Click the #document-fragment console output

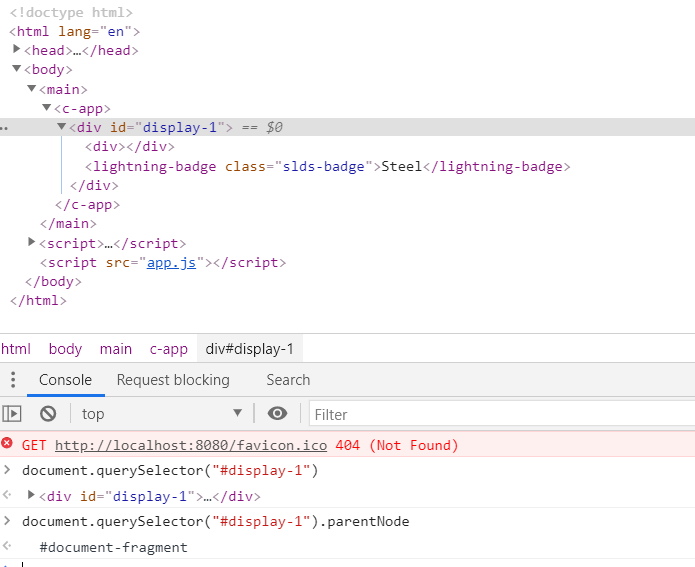[113, 547]
